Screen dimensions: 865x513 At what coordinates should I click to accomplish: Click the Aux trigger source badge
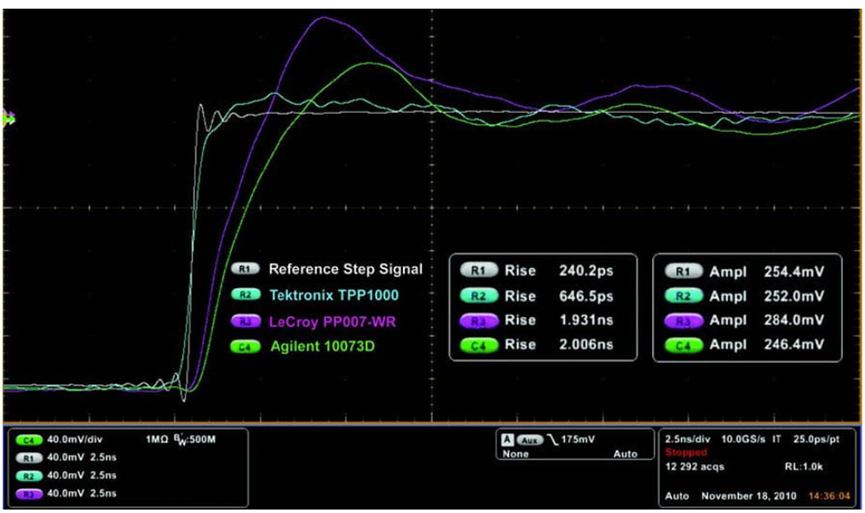(x=528, y=439)
